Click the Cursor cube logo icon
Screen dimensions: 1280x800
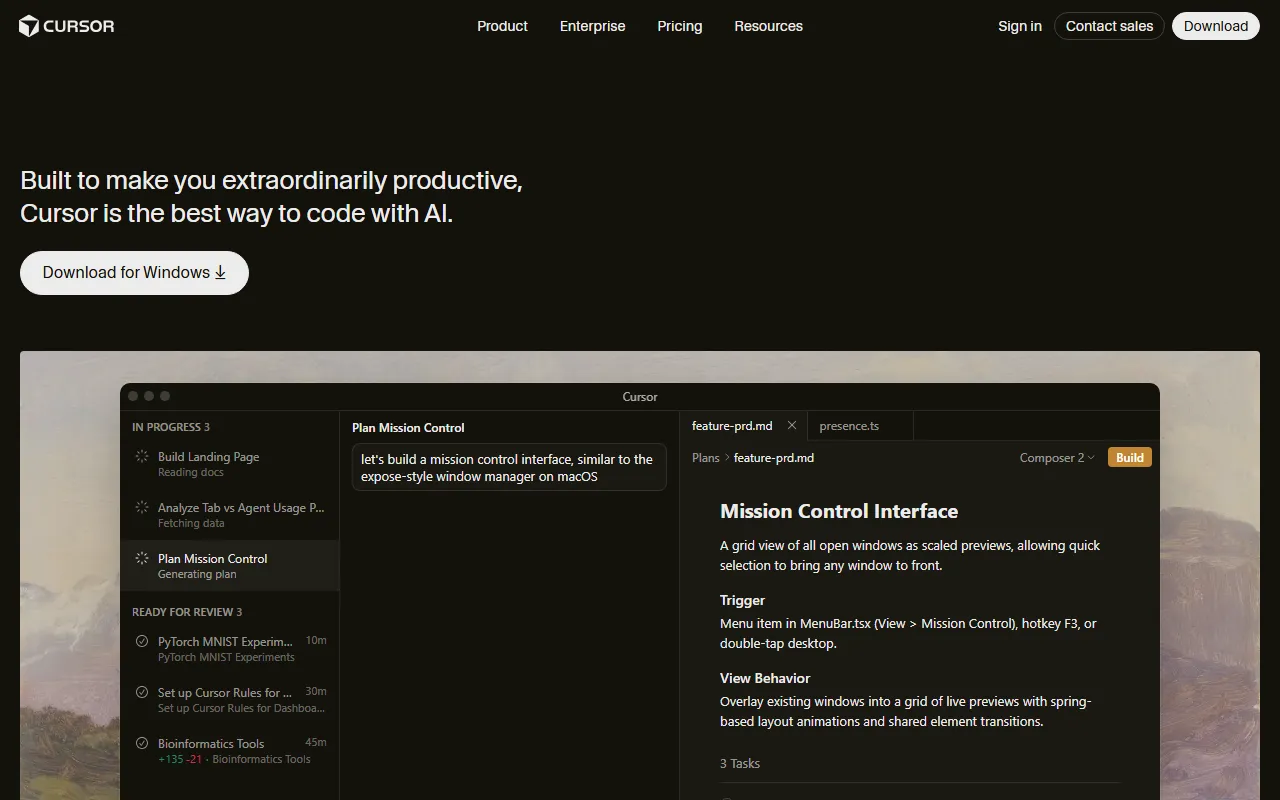[29, 26]
